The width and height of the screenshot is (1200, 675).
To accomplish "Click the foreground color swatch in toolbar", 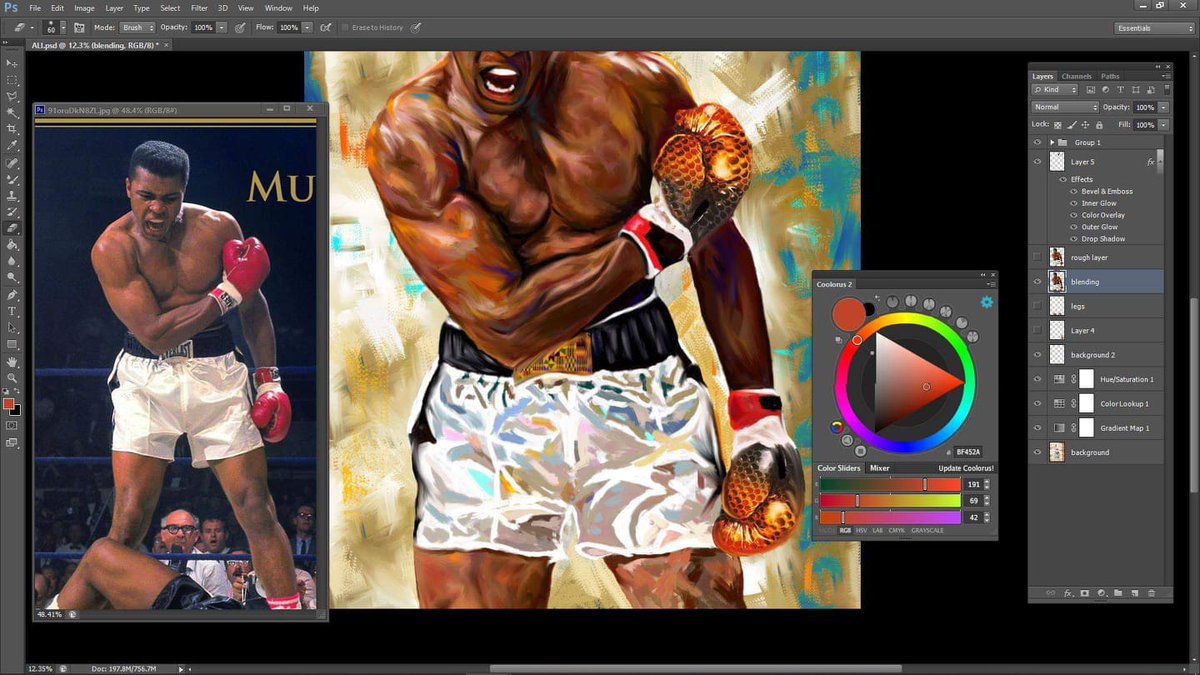I will [x=9, y=404].
